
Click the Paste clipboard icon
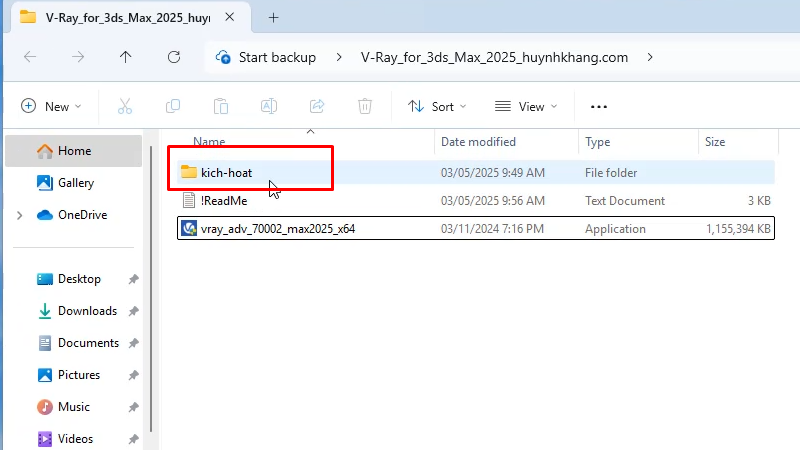(x=221, y=106)
